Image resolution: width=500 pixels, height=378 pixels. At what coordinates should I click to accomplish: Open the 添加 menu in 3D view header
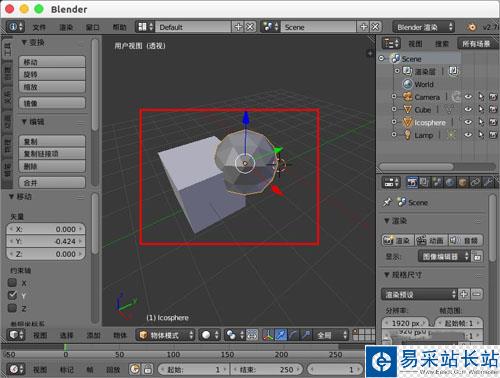(93, 335)
